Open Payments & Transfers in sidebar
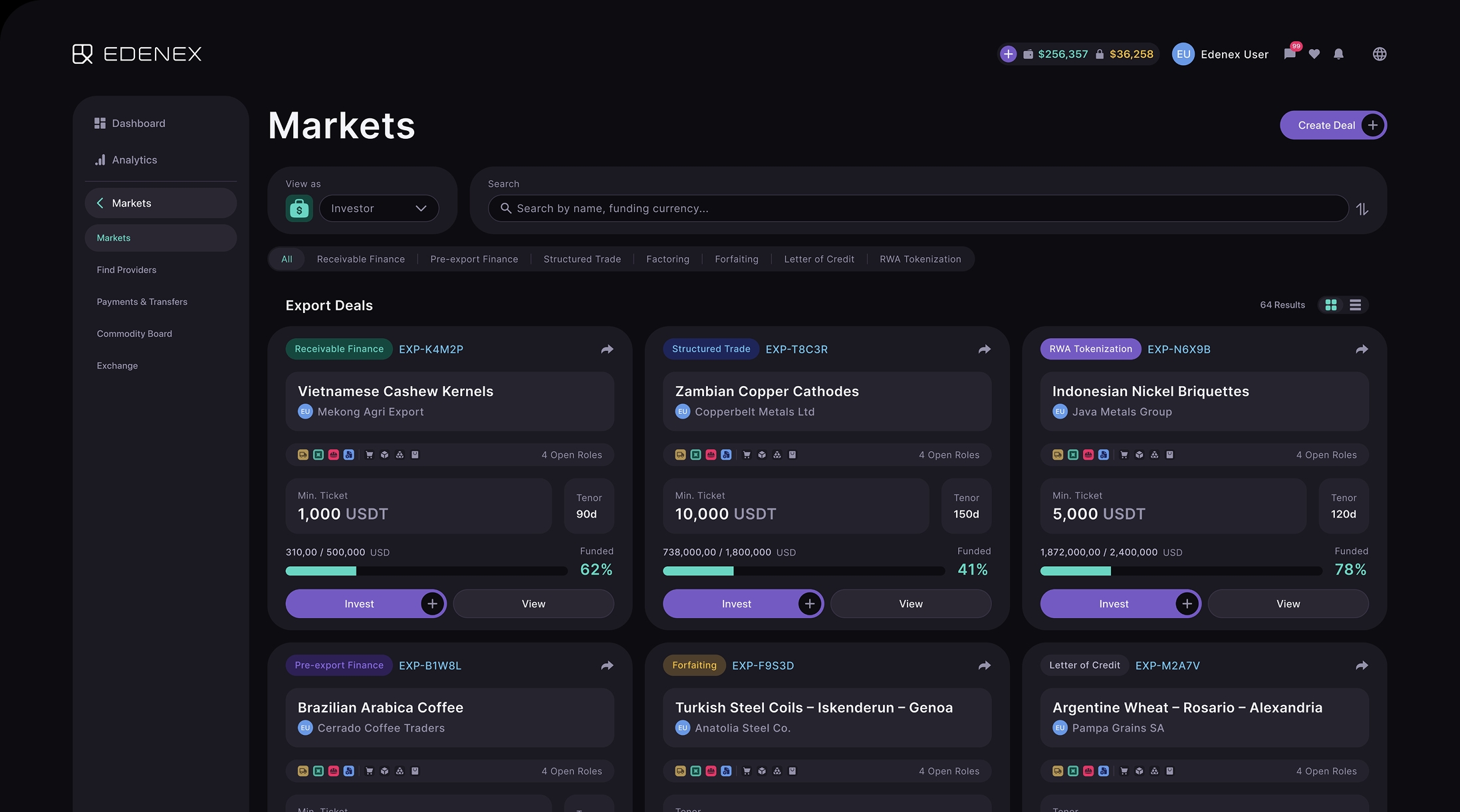The height and width of the screenshot is (812, 1460). click(x=142, y=302)
